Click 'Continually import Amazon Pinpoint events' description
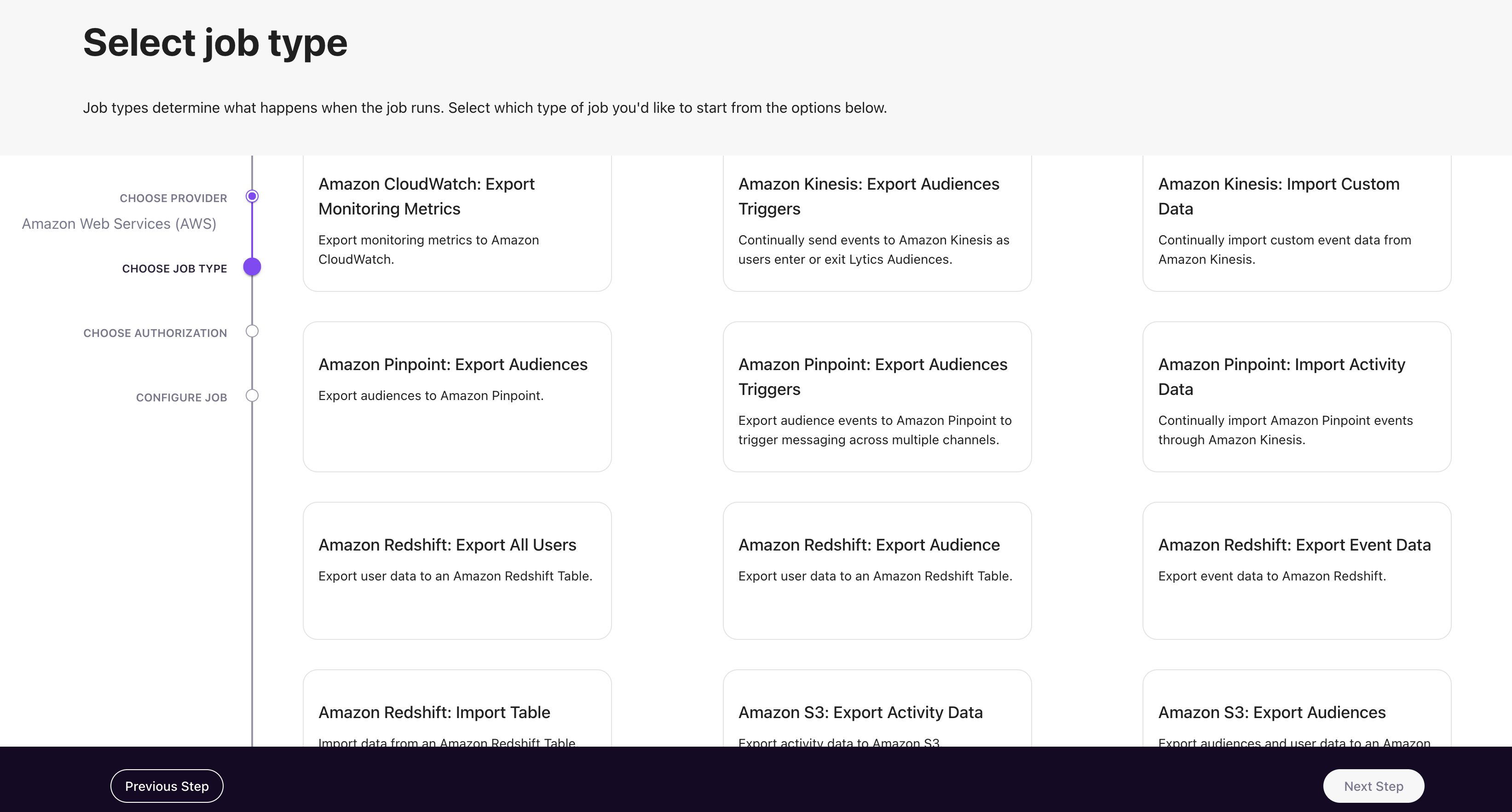 (1286, 430)
